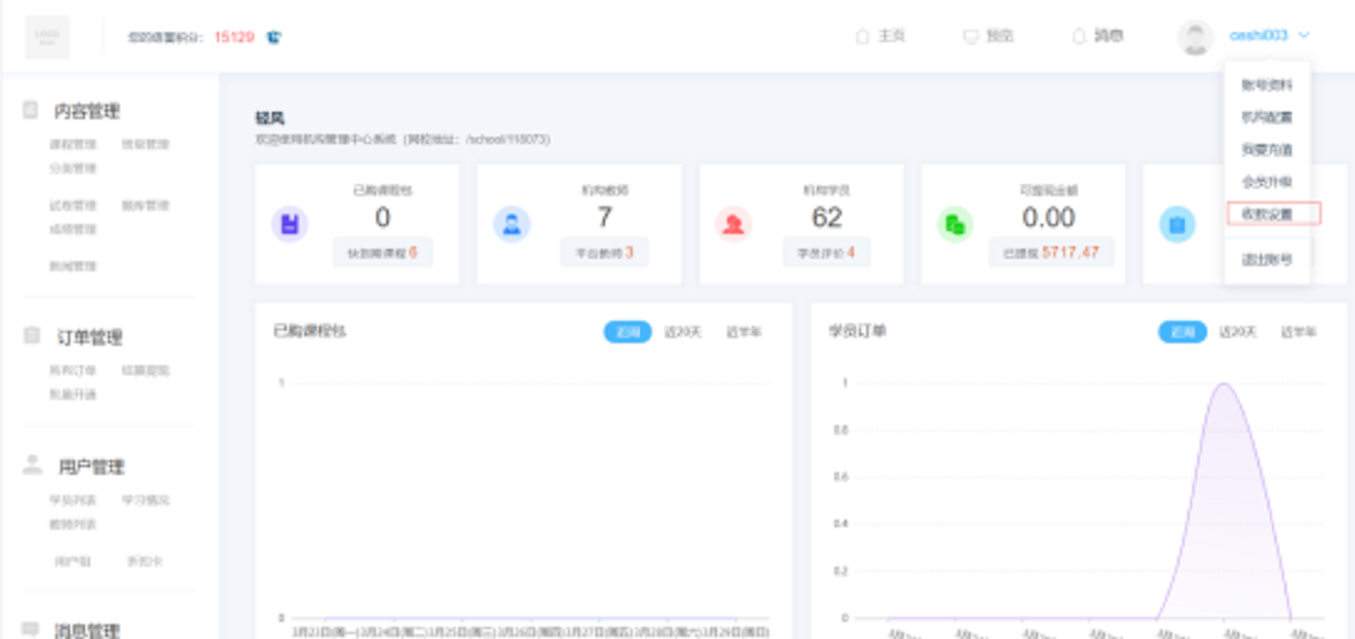
Task: Click the purple 已购课程包 card icon
Action: [x=290, y=225]
